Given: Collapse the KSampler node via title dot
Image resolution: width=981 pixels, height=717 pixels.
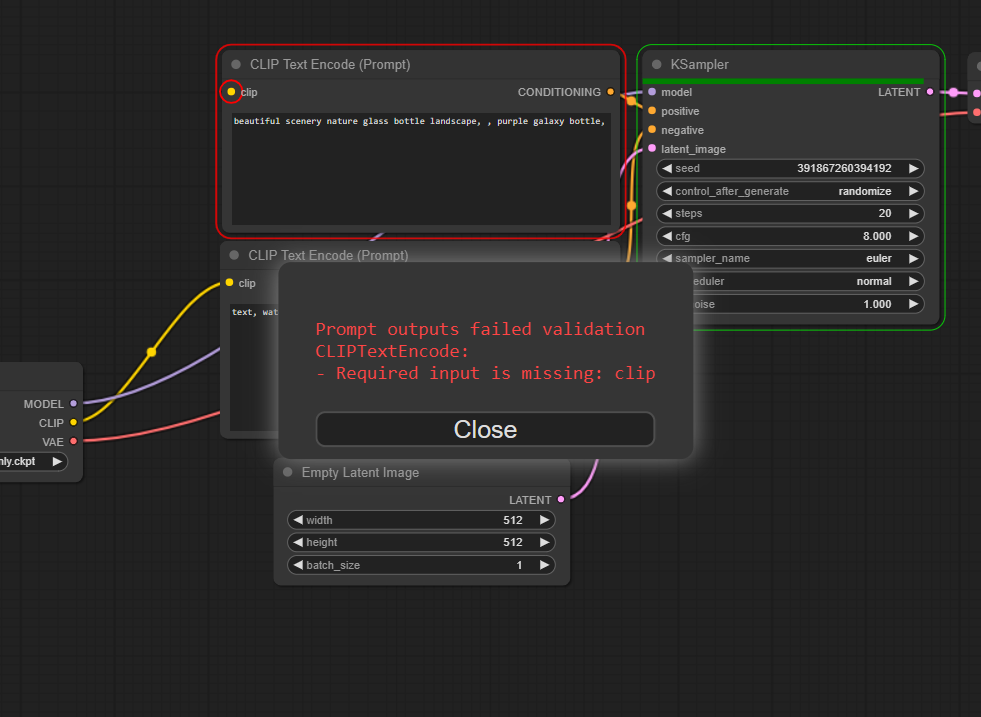Looking at the screenshot, I should 657,65.
